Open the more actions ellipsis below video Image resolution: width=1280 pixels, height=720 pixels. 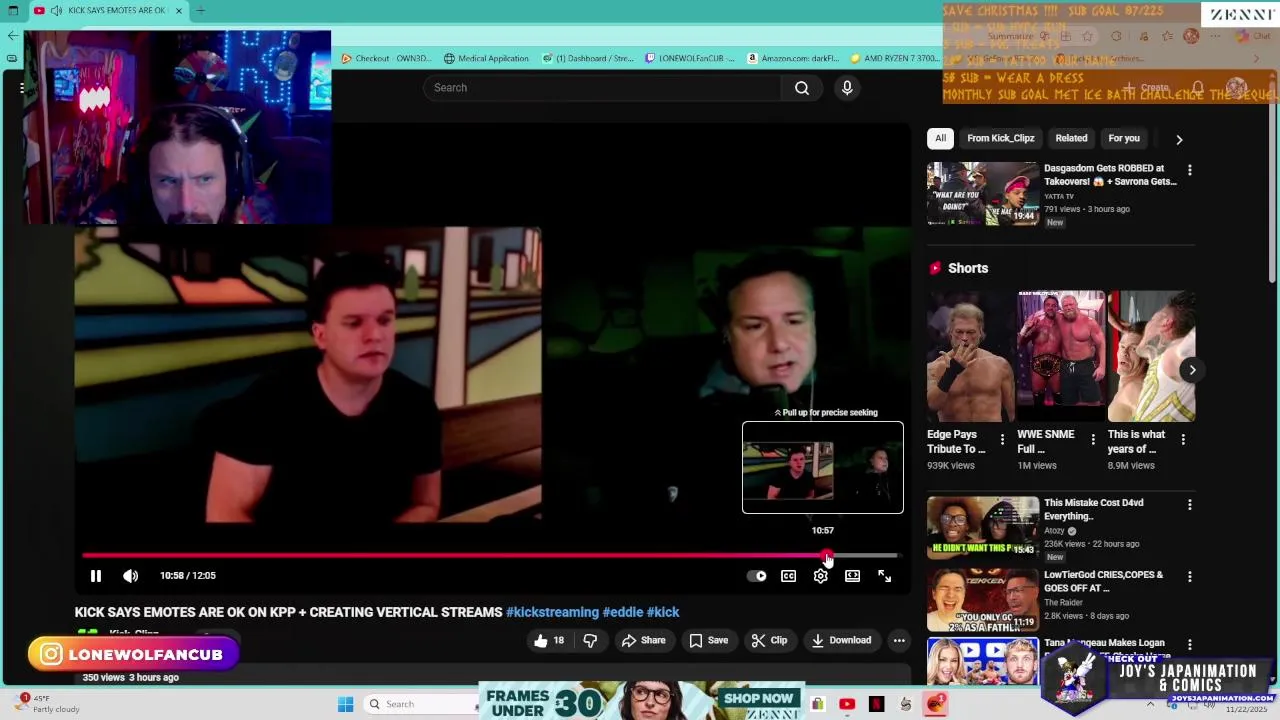(899, 640)
